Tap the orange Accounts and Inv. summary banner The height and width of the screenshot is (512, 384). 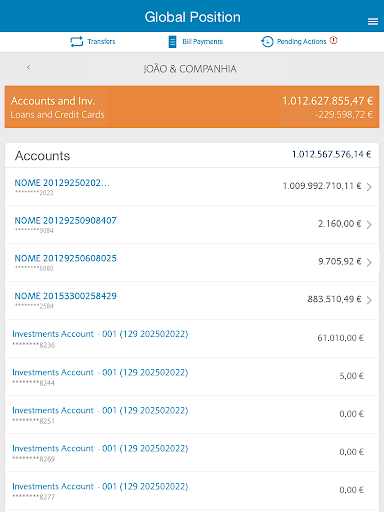[192, 107]
